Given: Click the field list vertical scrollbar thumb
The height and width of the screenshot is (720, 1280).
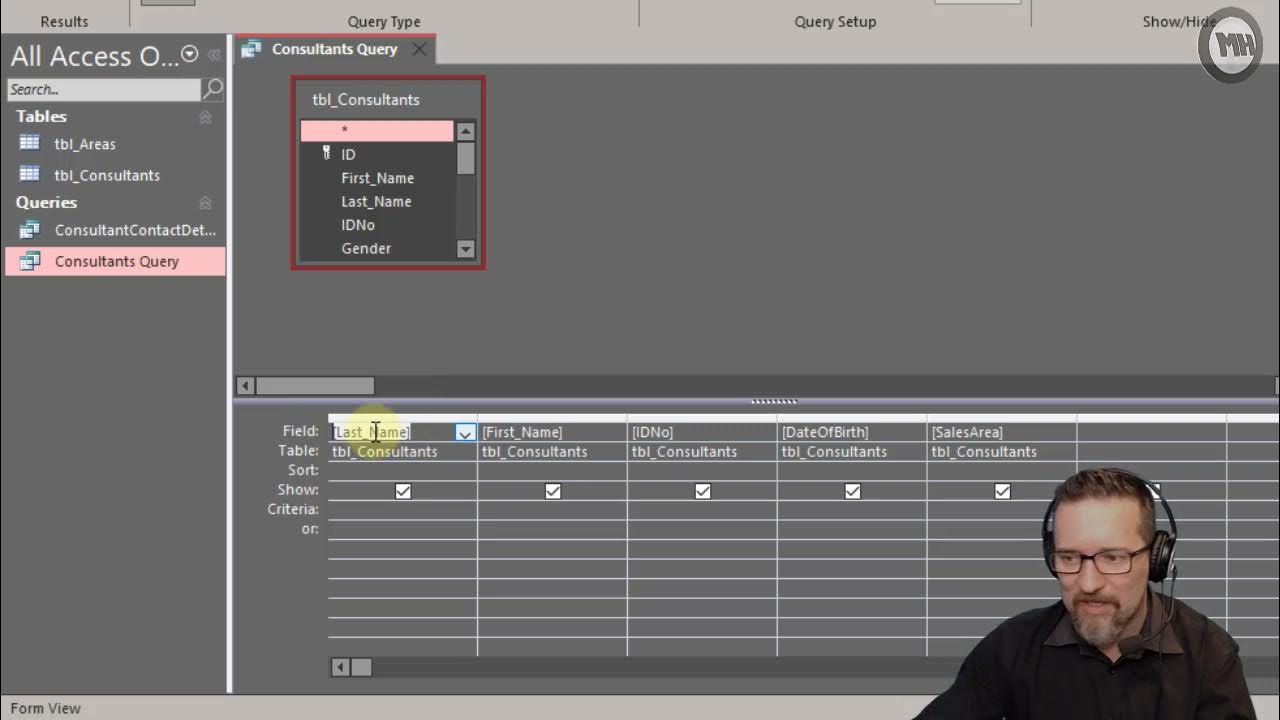Looking at the screenshot, I should pyautogui.click(x=466, y=158).
